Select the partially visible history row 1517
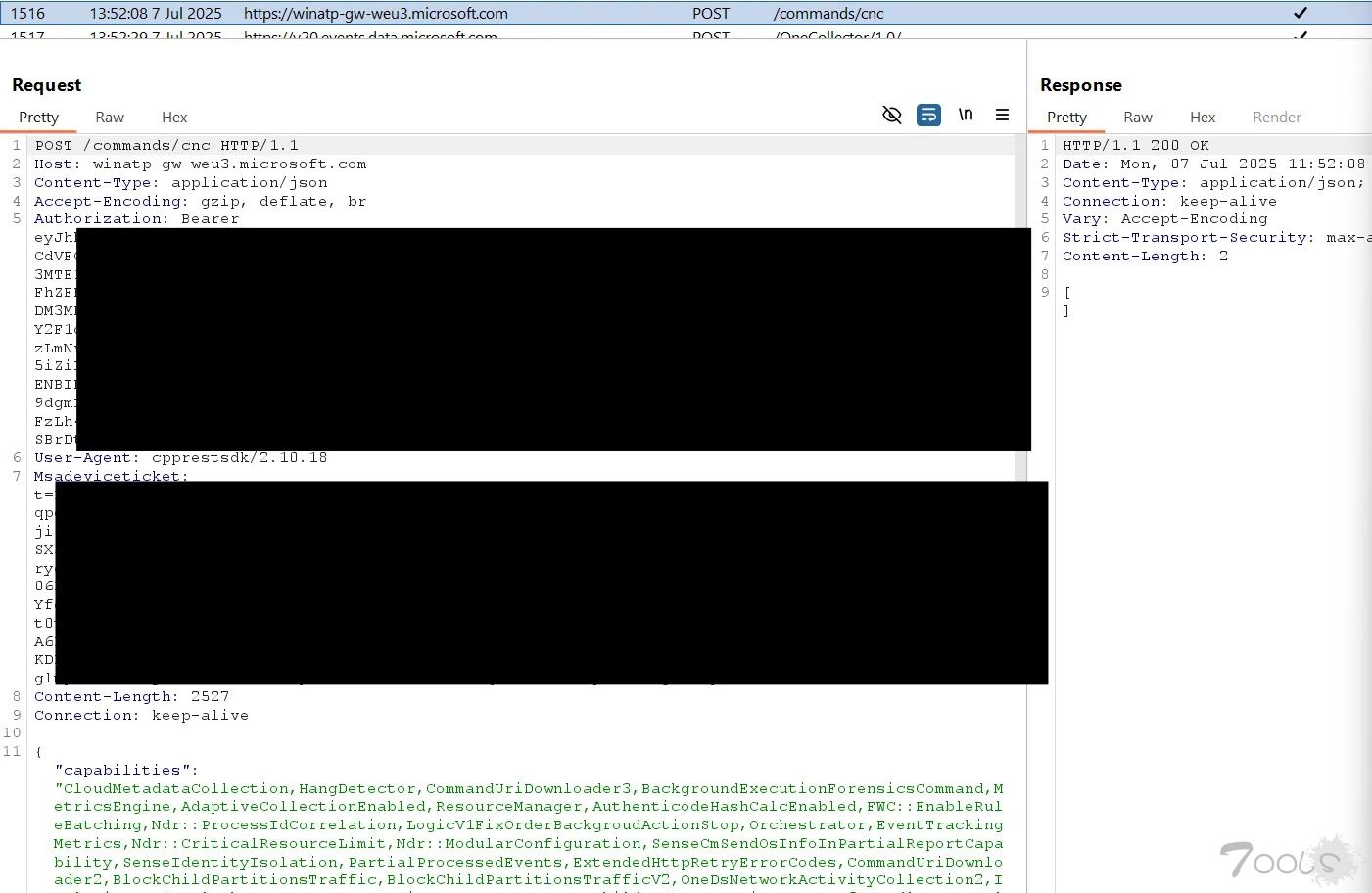1372x893 pixels. 588,35
